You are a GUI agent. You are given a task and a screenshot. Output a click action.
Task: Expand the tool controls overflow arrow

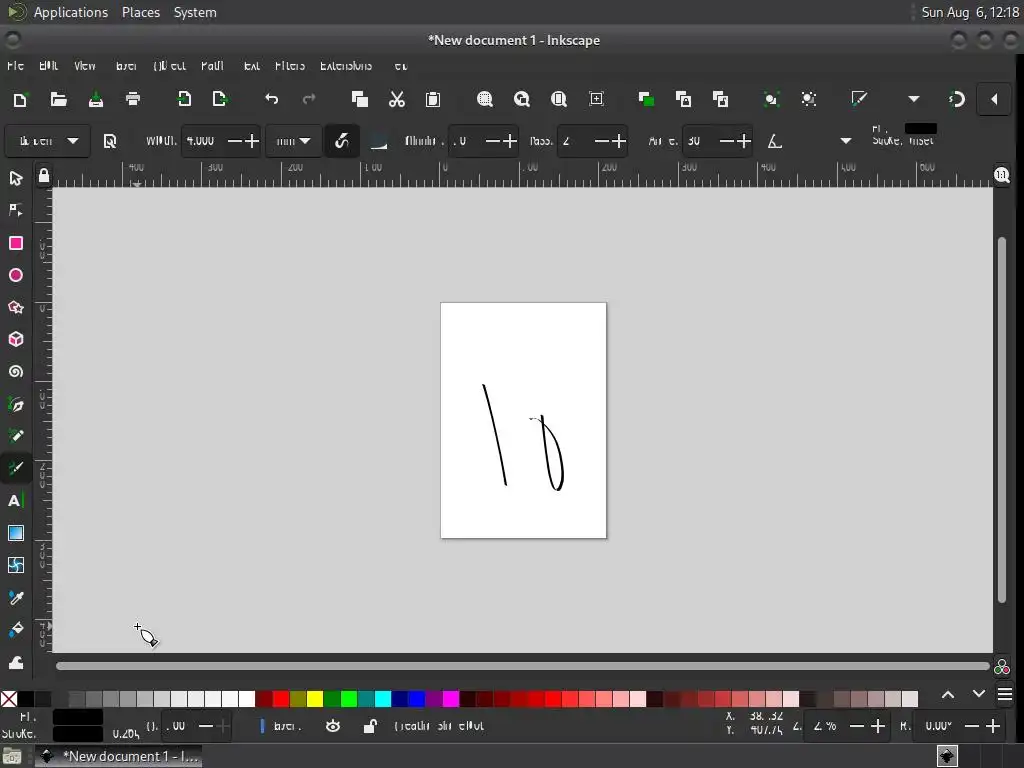coord(846,141)
